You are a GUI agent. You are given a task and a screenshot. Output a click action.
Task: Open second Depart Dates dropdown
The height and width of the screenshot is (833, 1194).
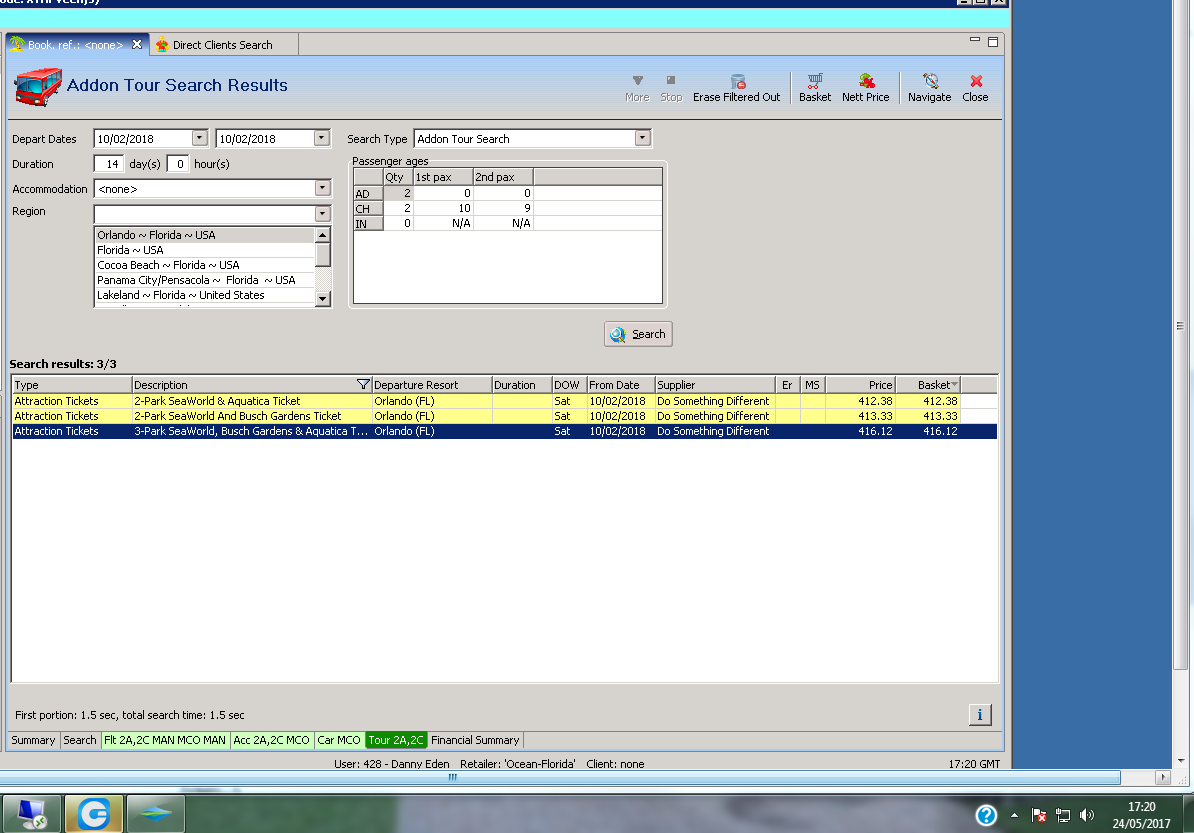(x=321, y=138)
